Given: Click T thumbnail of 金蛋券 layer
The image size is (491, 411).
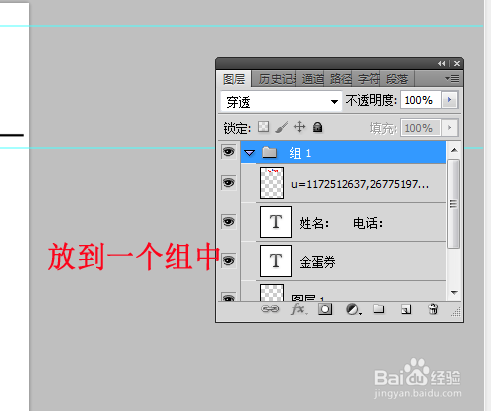Looking at the screenshot, I should 276,261.
